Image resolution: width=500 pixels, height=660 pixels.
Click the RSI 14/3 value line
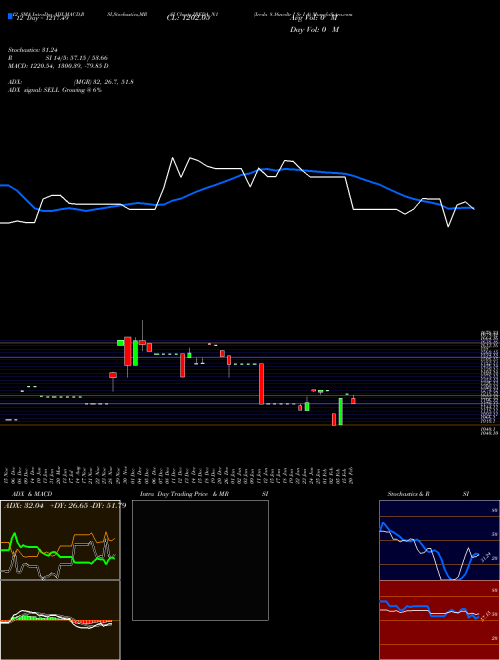[x=58, y=58]
